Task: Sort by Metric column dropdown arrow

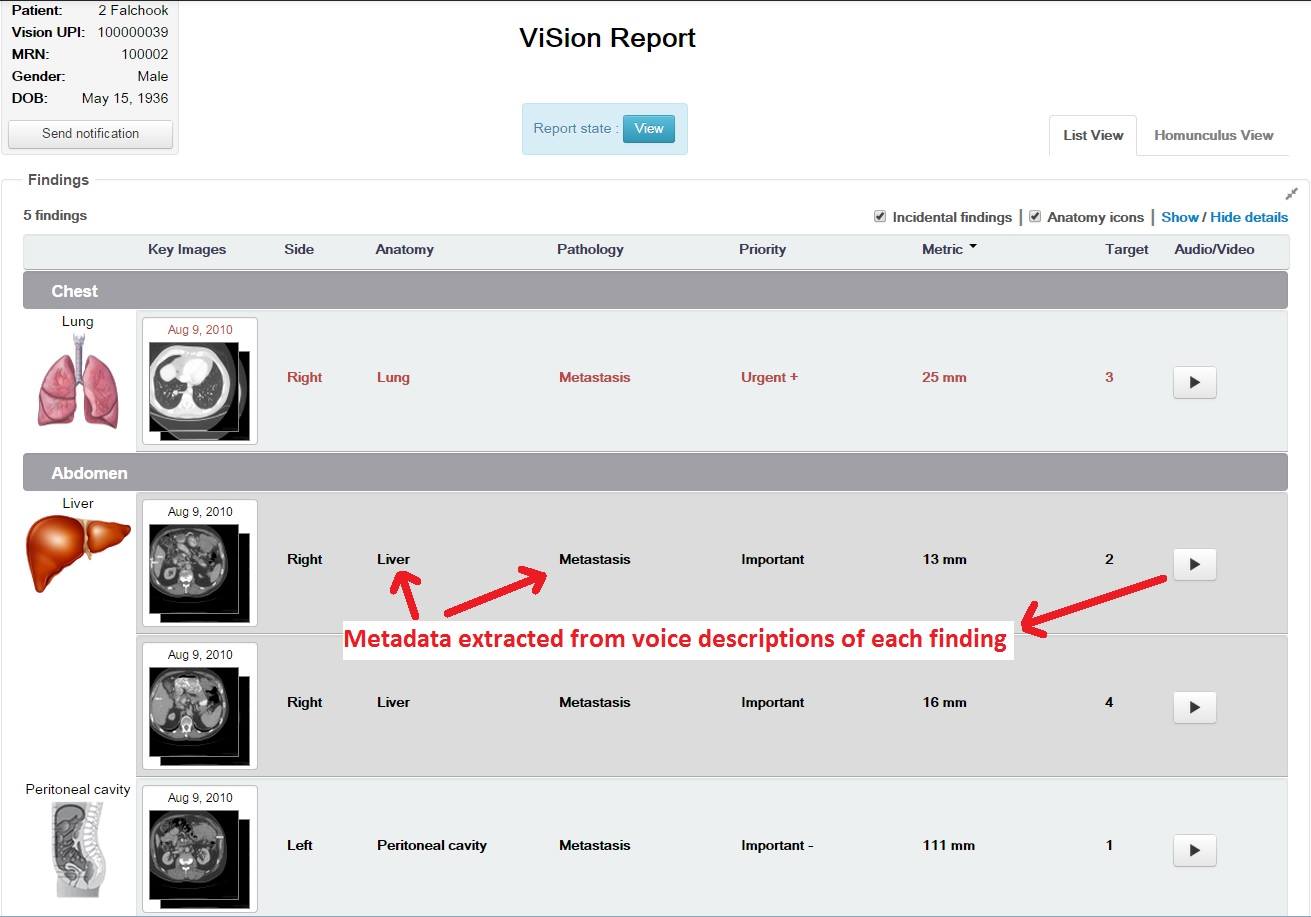Action: coord(972,247)
